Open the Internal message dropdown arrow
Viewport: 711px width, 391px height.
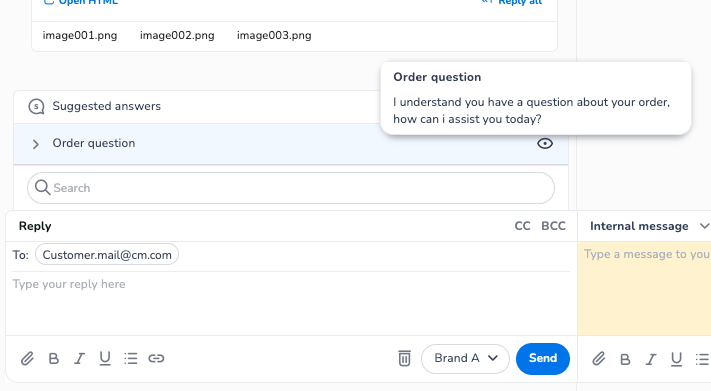tap(704, 226)
